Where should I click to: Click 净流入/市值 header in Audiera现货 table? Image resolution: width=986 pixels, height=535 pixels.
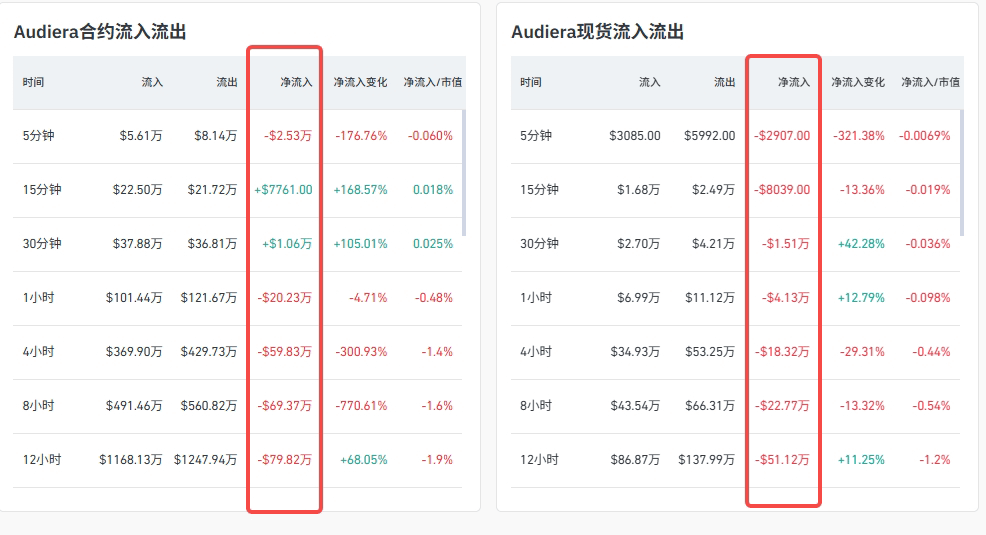(931, 82)
